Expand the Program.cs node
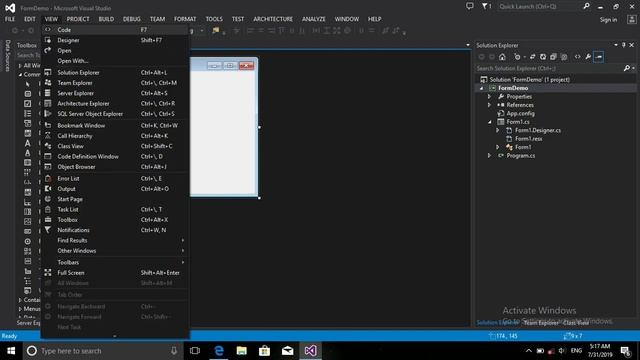Screen dimensions: 640x360 [489, 156]
